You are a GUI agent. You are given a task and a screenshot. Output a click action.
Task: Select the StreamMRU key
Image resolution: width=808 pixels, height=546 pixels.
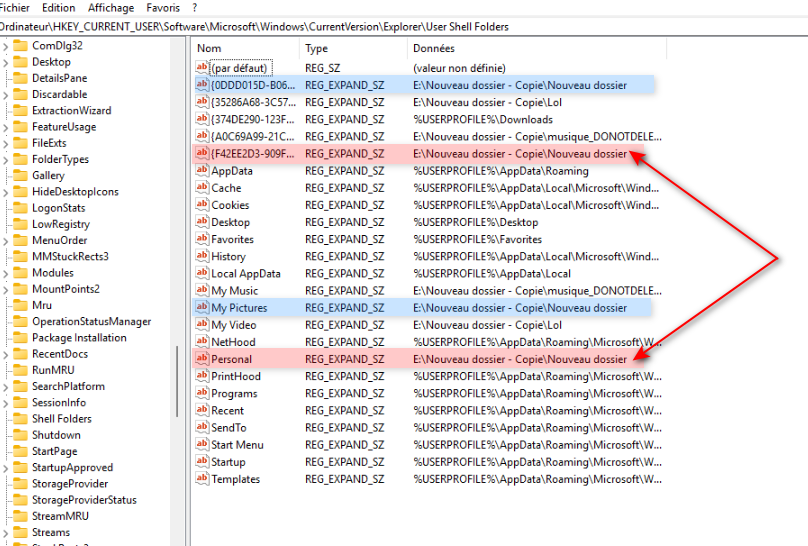pyautogui.click(x=60, y=516)
